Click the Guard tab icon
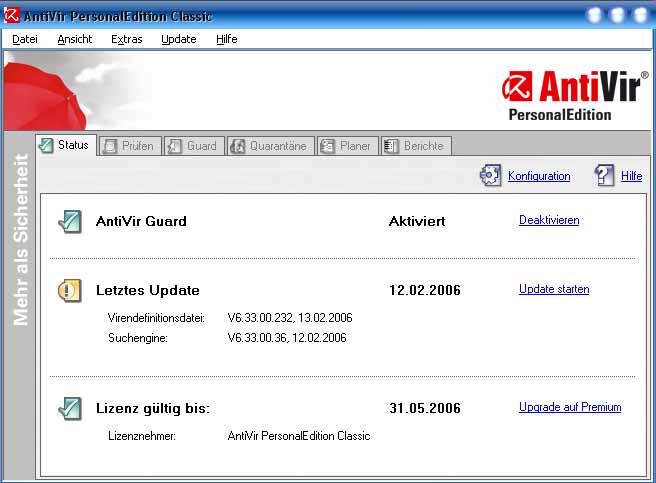 (x=174, y=146)
